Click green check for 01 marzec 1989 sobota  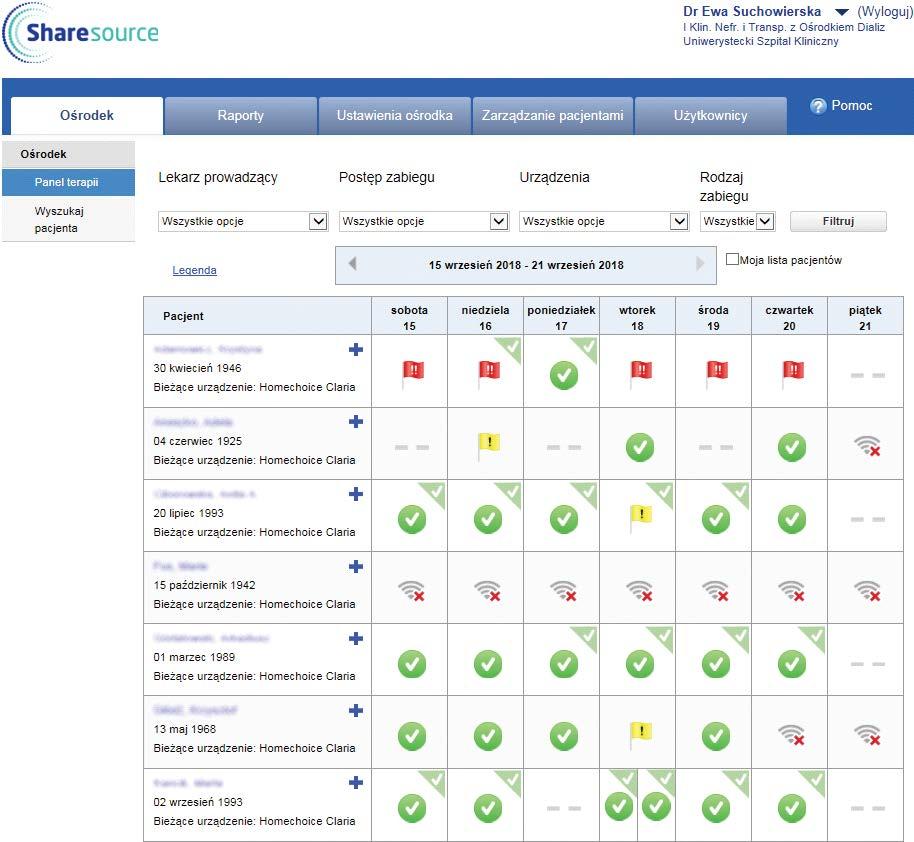(412, 664)
